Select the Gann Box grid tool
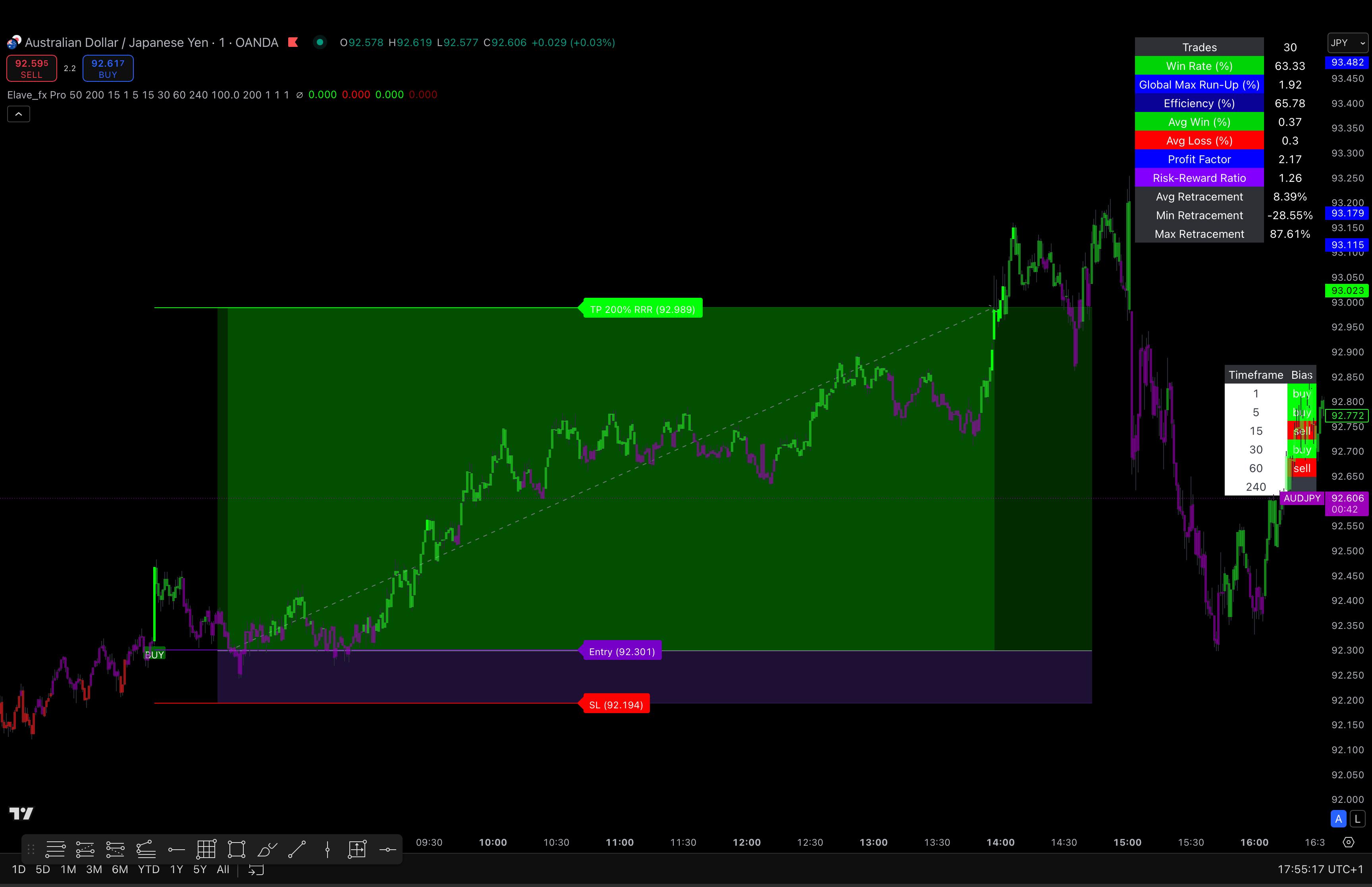The height and width of the screenshot is (887, 1372). (x=206, y=849)
